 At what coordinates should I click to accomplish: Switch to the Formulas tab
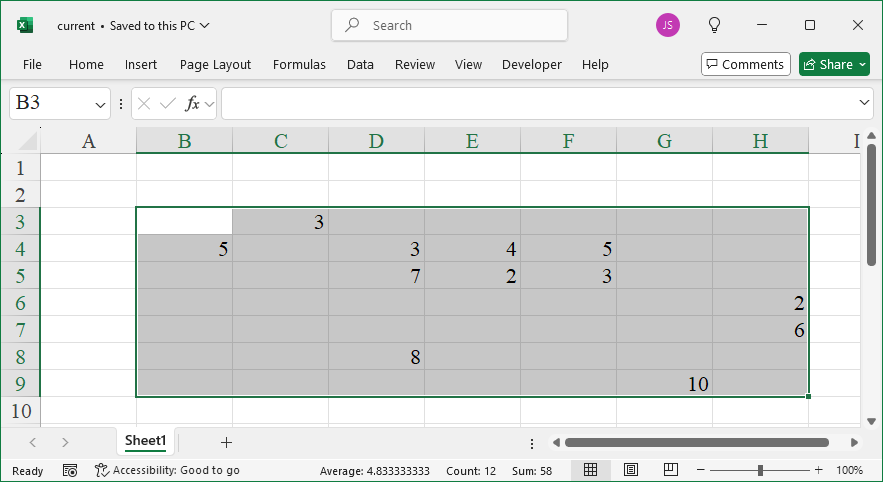click(x=299, y=65)
